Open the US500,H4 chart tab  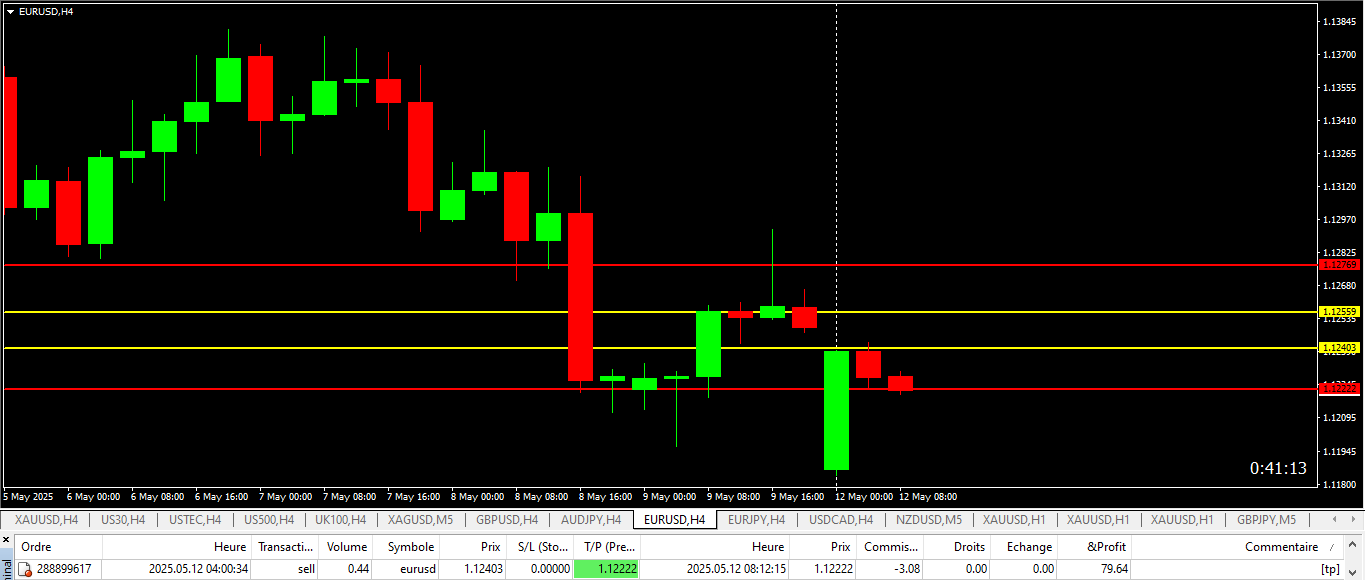point(269,520)
